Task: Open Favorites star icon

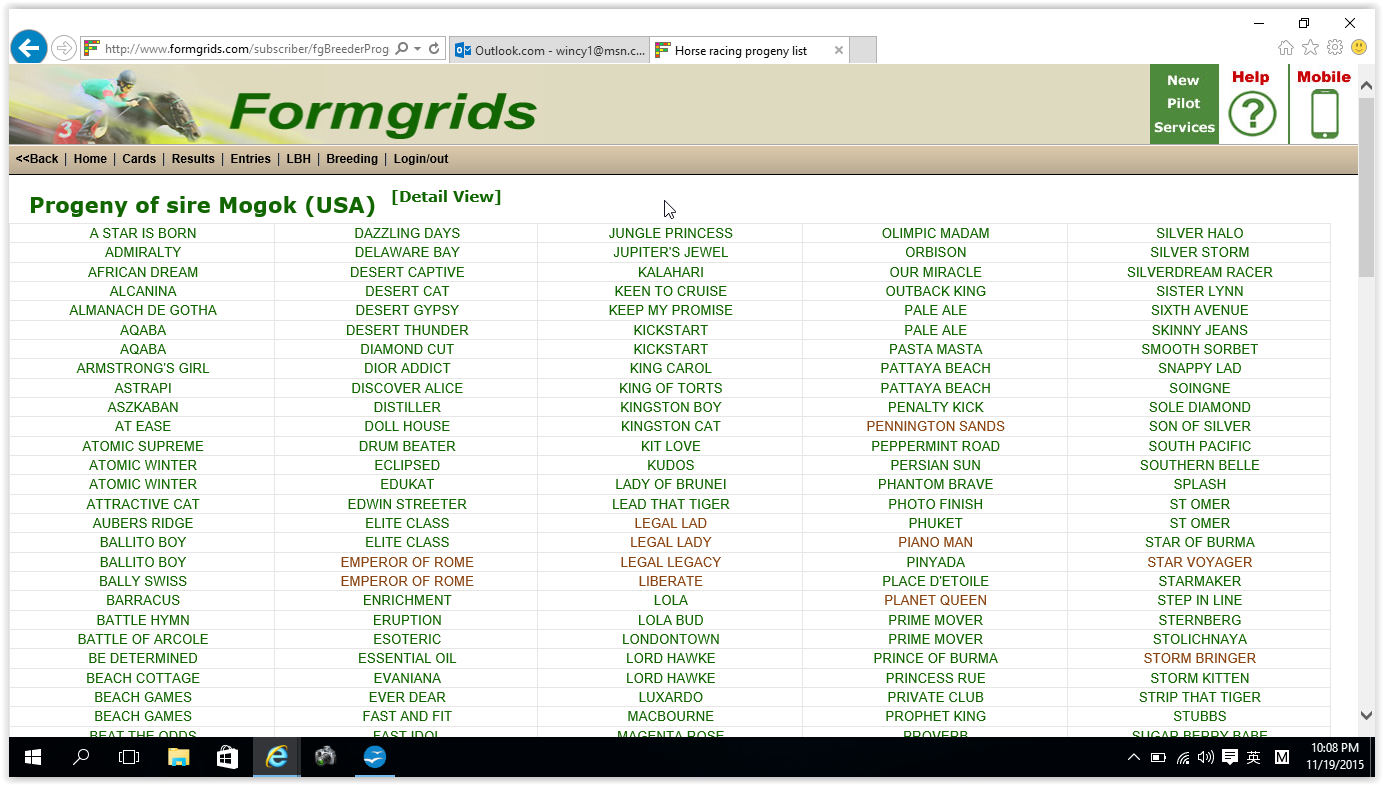Action: click(x=1310, y=47)
